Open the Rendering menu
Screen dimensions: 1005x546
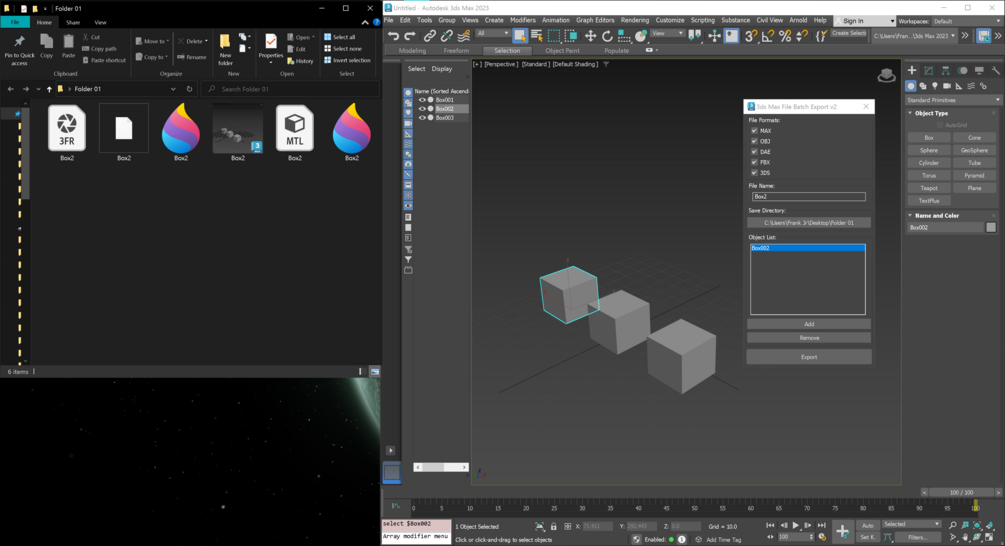pyautogui.click(x=635, y=21)
